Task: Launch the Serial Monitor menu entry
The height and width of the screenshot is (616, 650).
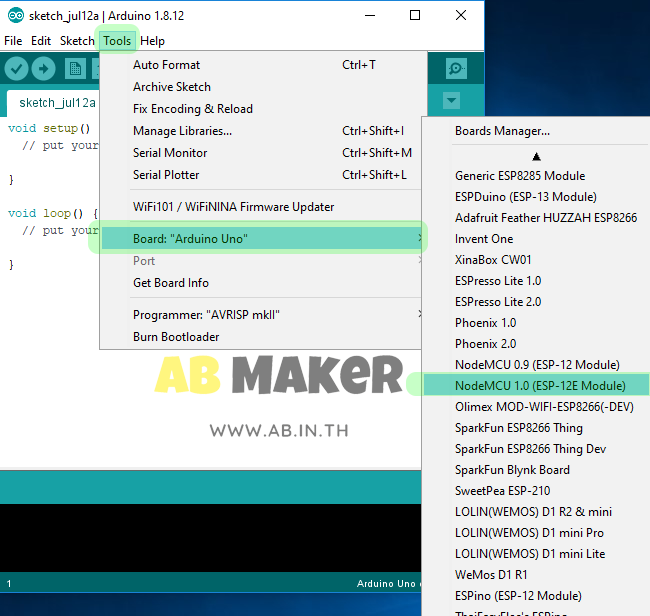Action: [x=262, y=153]
